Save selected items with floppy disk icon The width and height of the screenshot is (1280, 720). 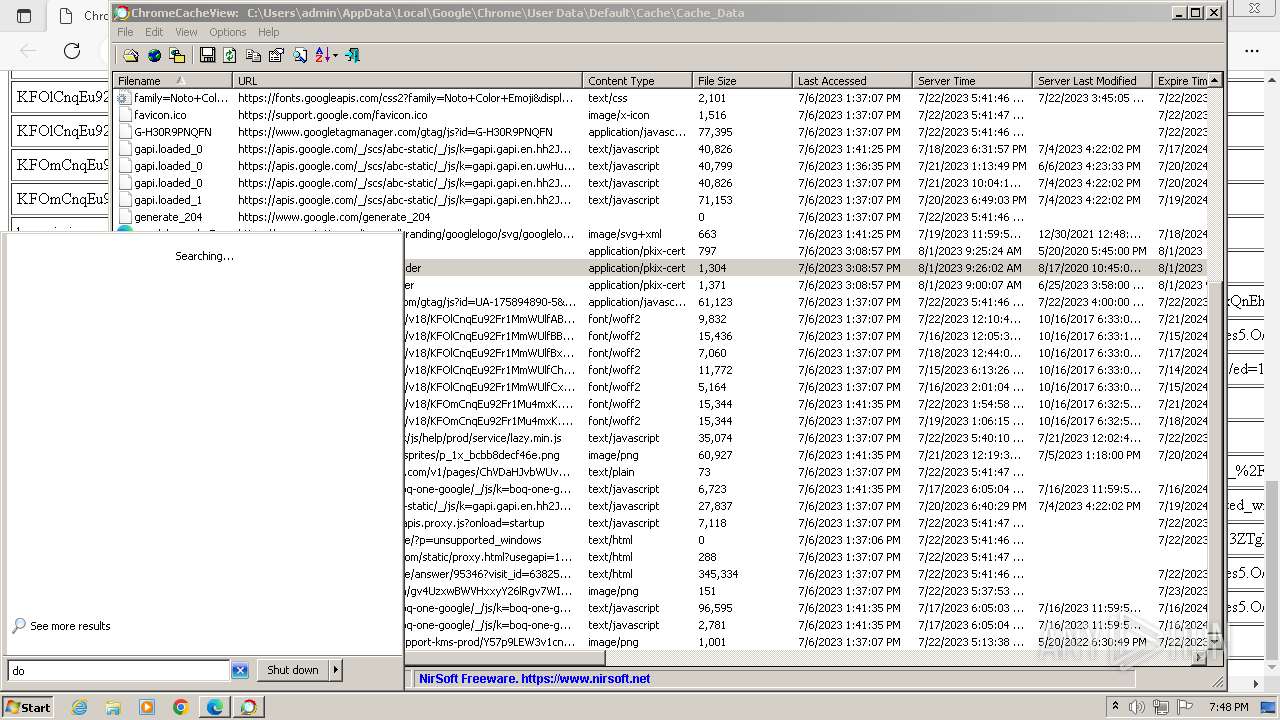(x=207, y=55)
